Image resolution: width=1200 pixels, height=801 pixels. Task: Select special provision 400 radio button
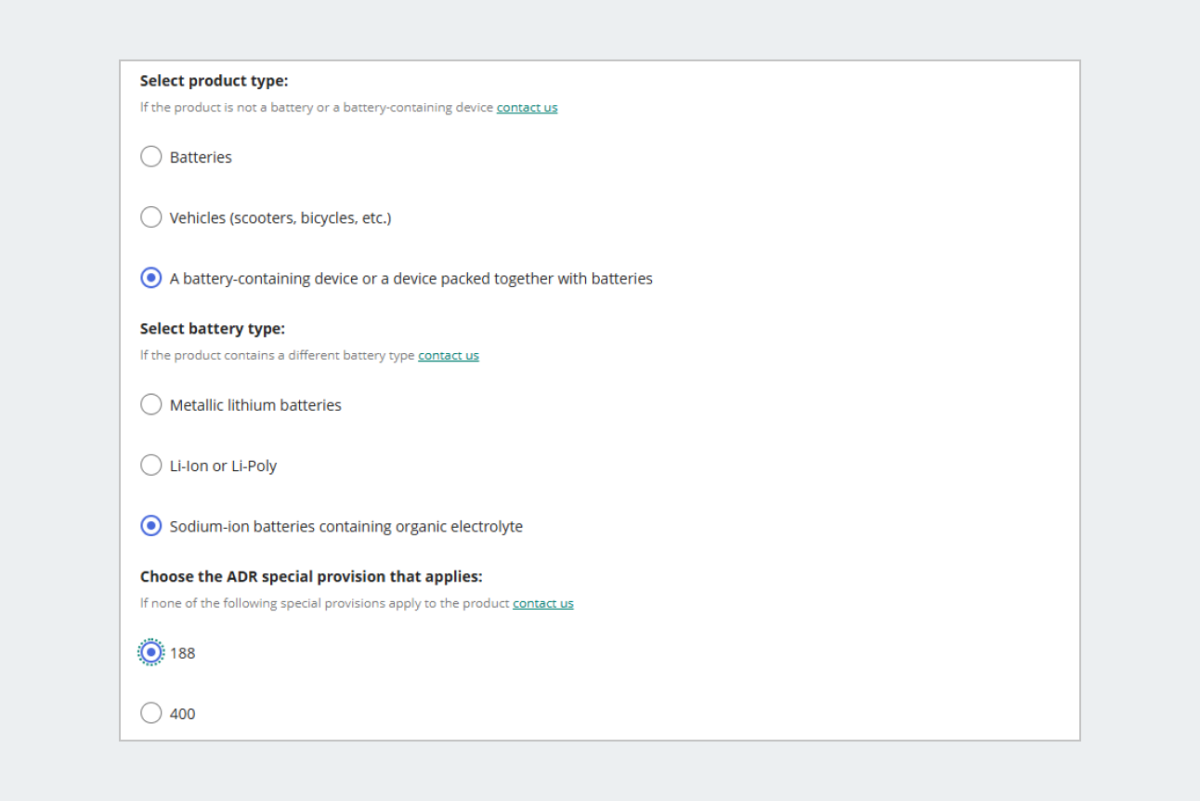[x=151, y=713]
